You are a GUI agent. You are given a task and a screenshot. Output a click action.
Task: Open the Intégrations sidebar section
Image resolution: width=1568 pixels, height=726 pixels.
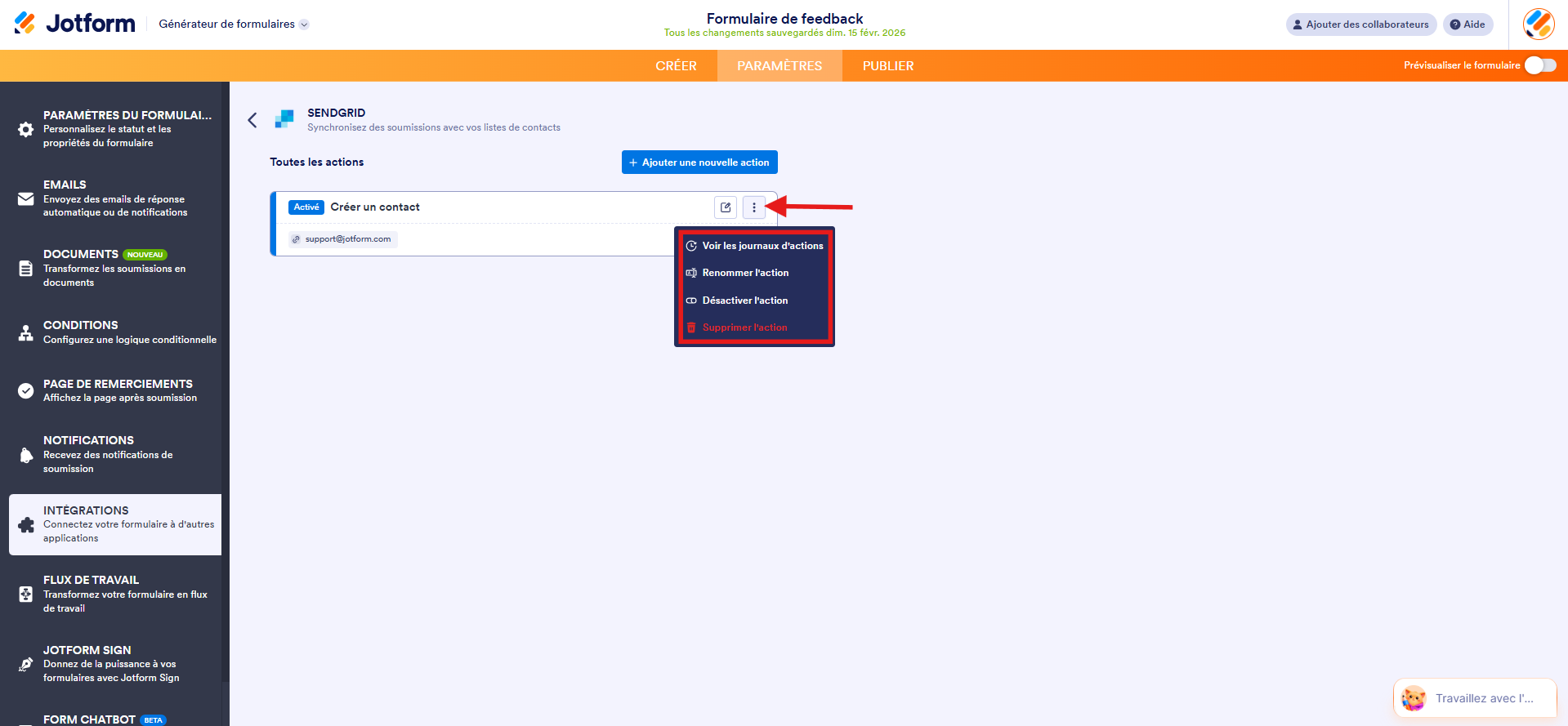[x=115, y=524]
